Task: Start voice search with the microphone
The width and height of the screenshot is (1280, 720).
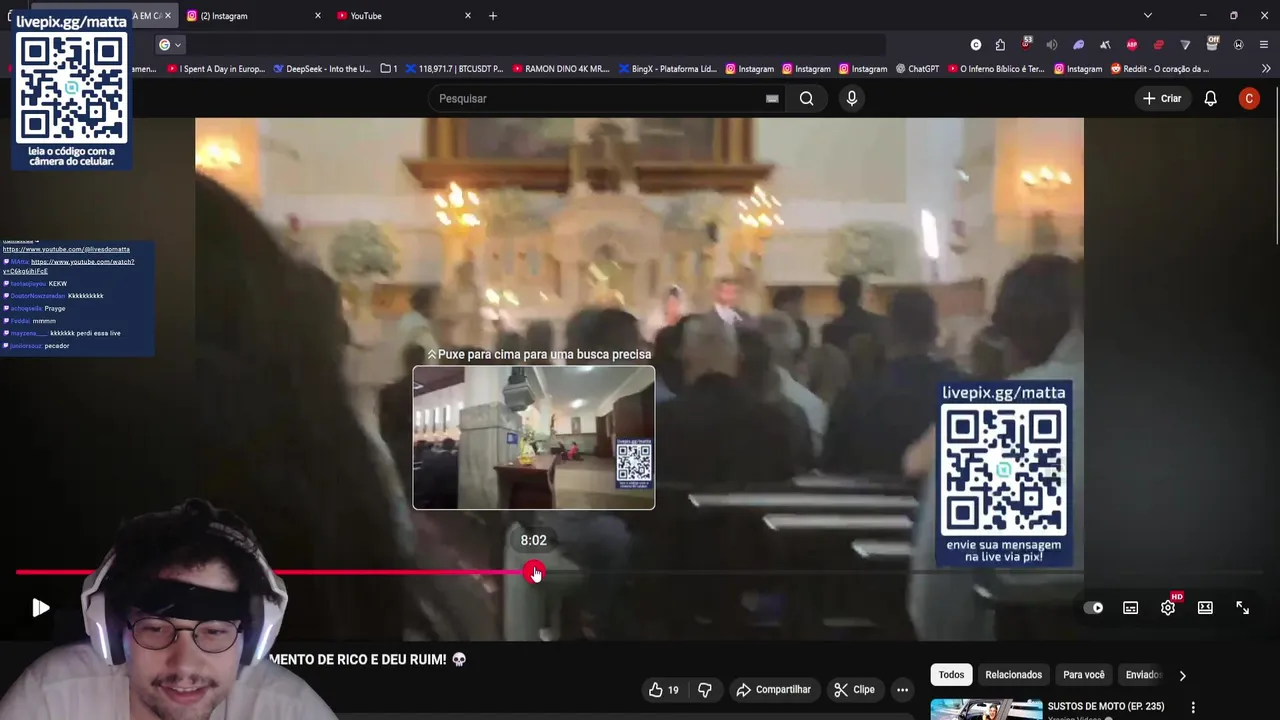Action: 851,98
